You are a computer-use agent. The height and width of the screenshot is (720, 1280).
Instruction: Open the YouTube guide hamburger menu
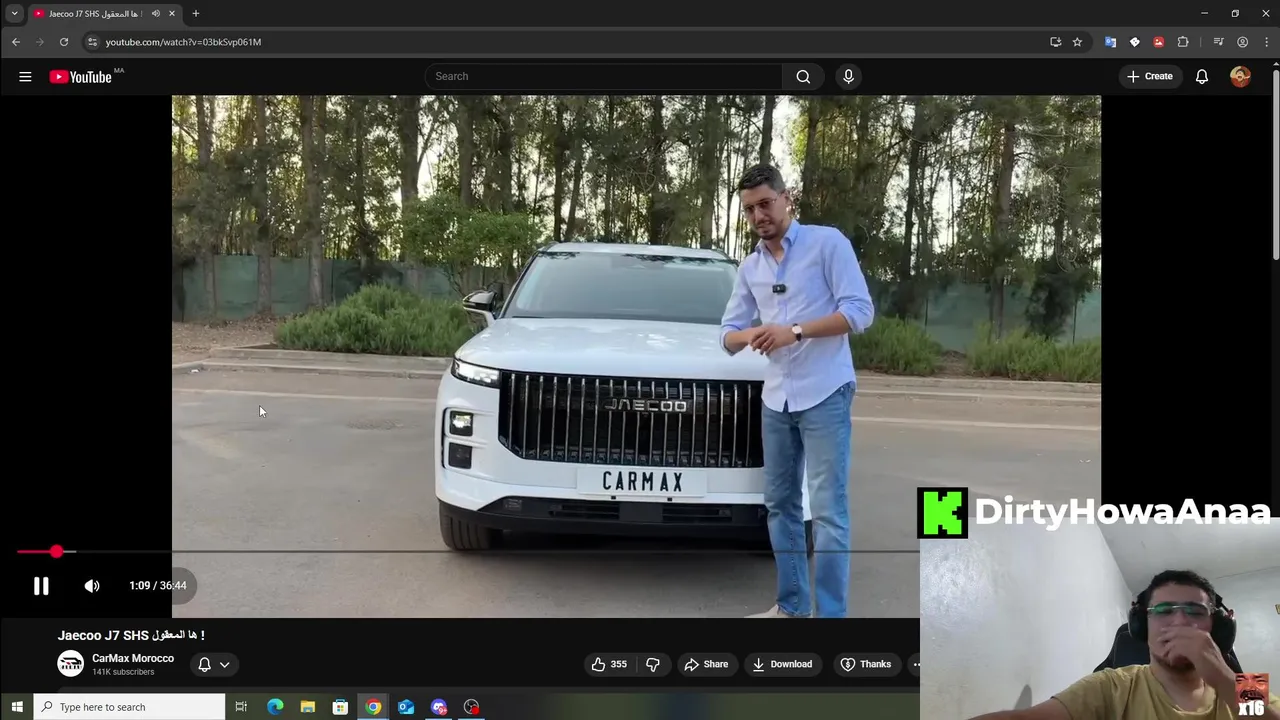(25, 76)
